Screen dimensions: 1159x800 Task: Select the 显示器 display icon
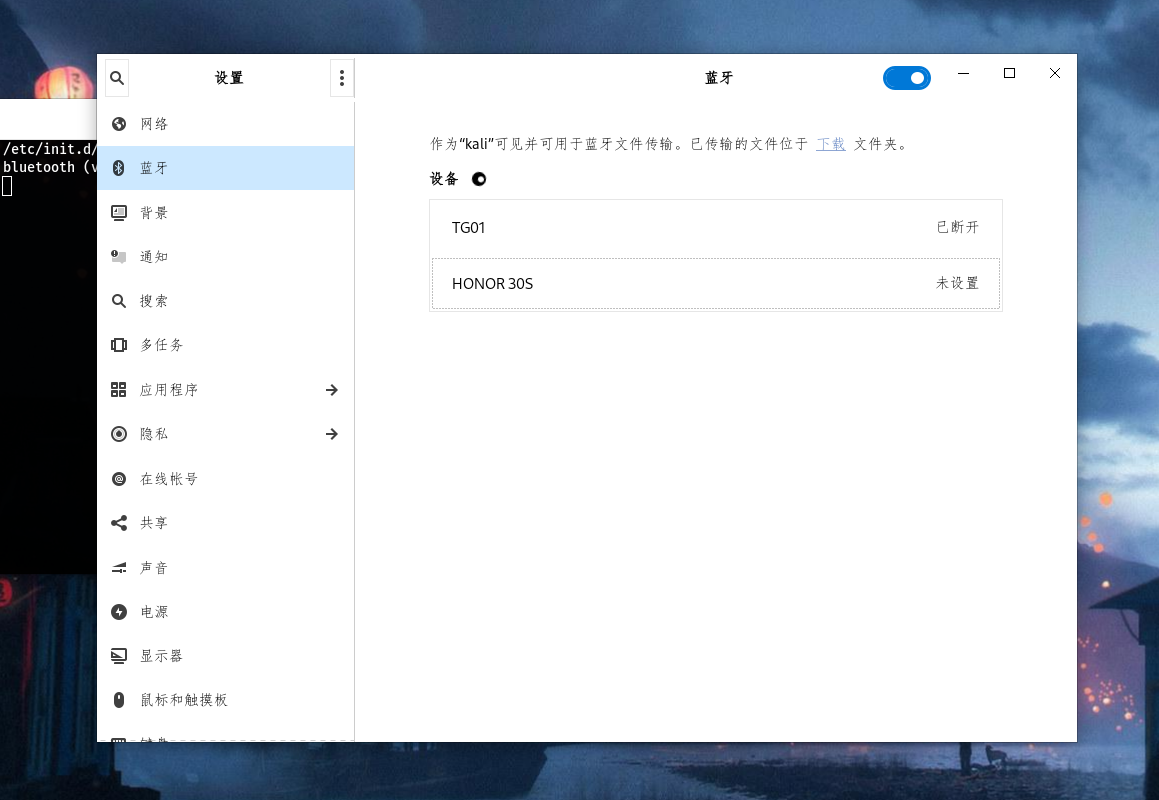(119, 655)
